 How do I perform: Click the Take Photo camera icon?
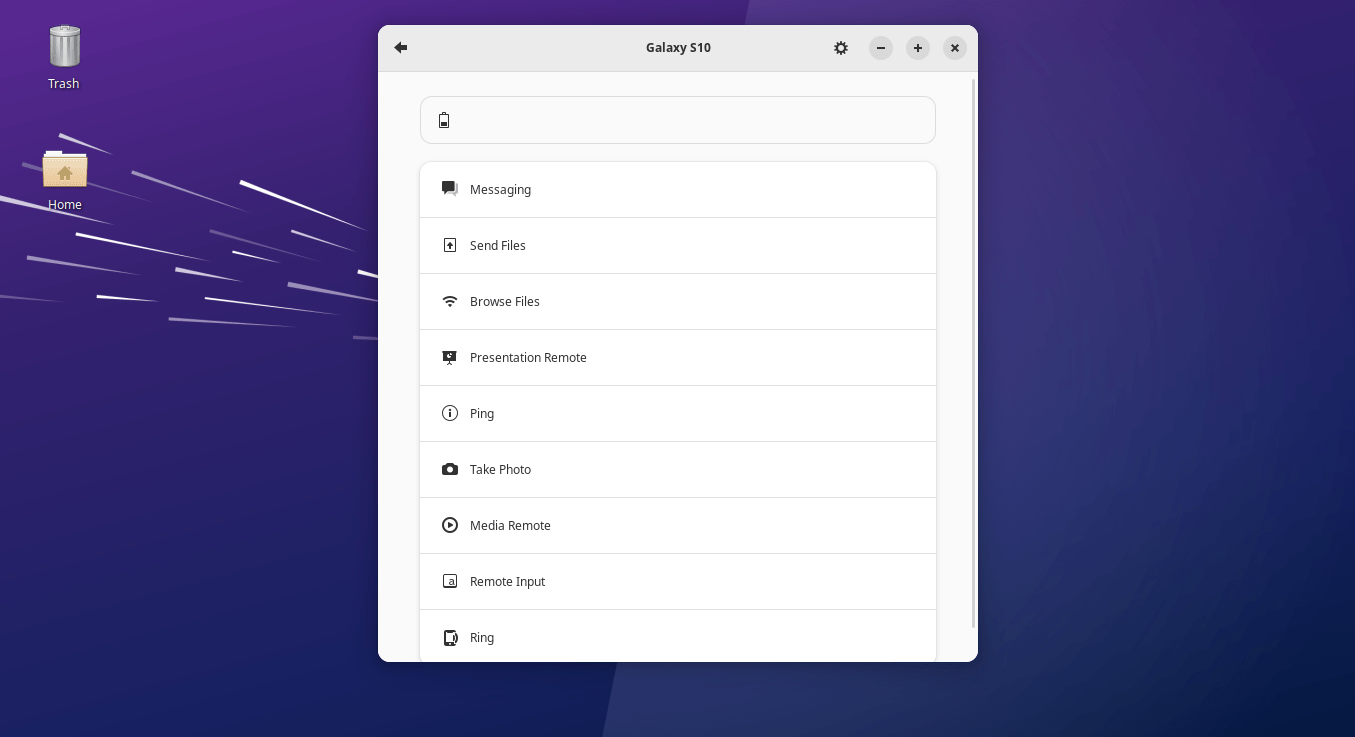[450, 469]
